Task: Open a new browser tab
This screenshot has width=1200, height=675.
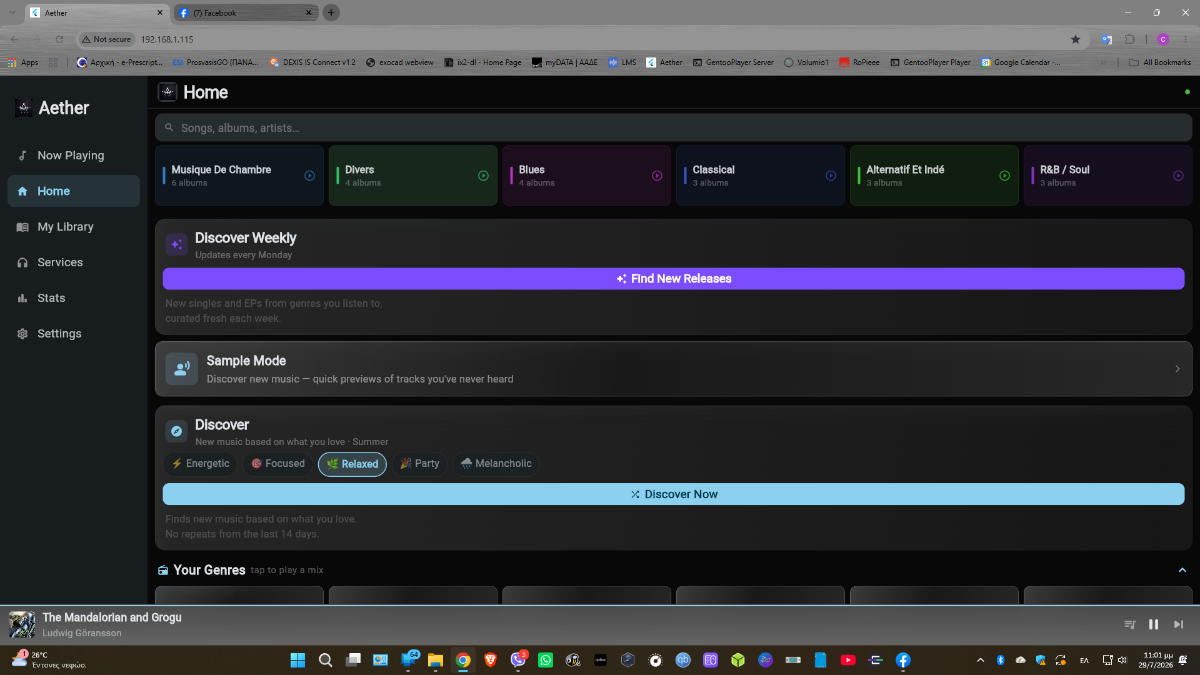Action: coord(331,13)
